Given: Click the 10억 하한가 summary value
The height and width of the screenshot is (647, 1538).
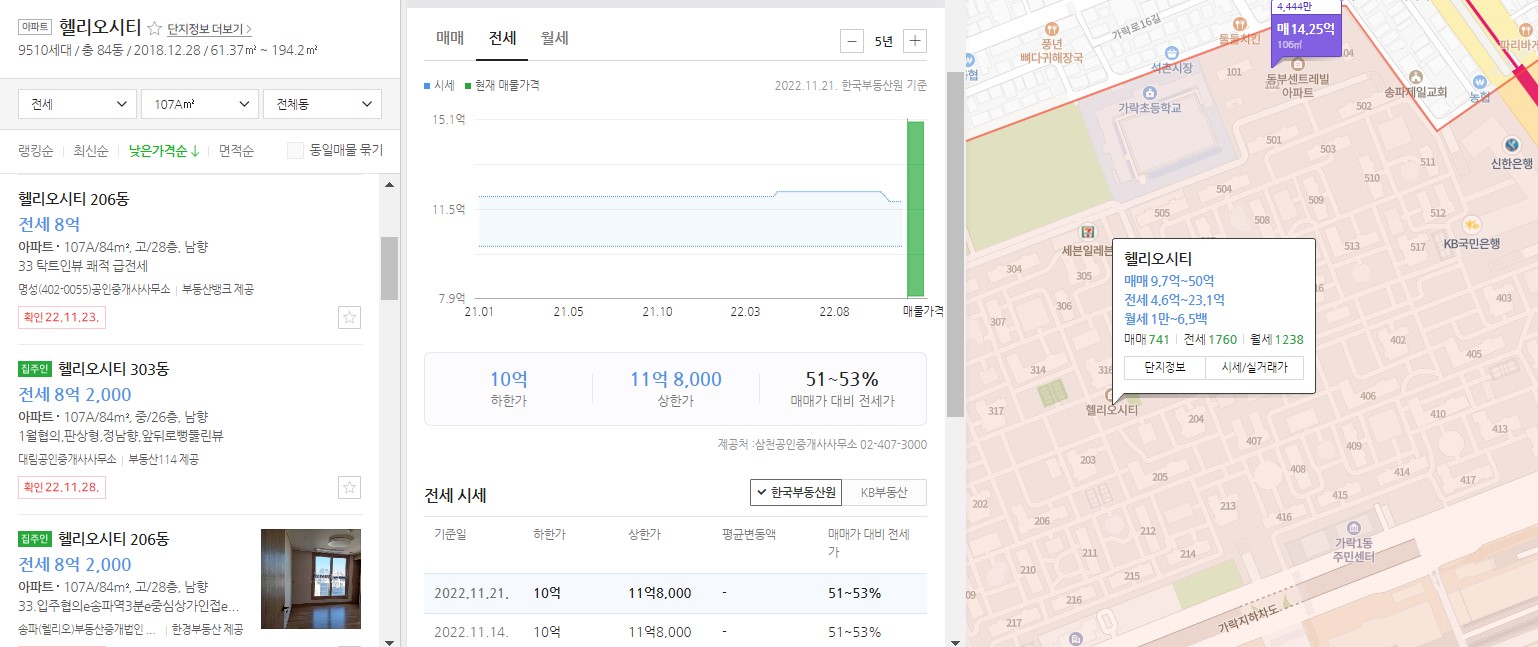Looking at the screenshot, I should (508, 379).
